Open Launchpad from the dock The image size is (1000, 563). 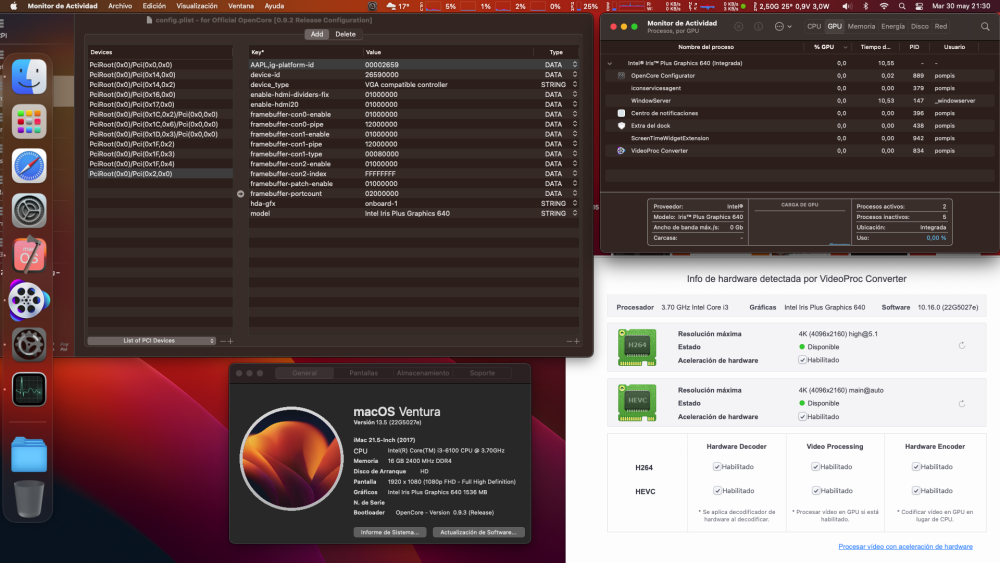point(29,121)
